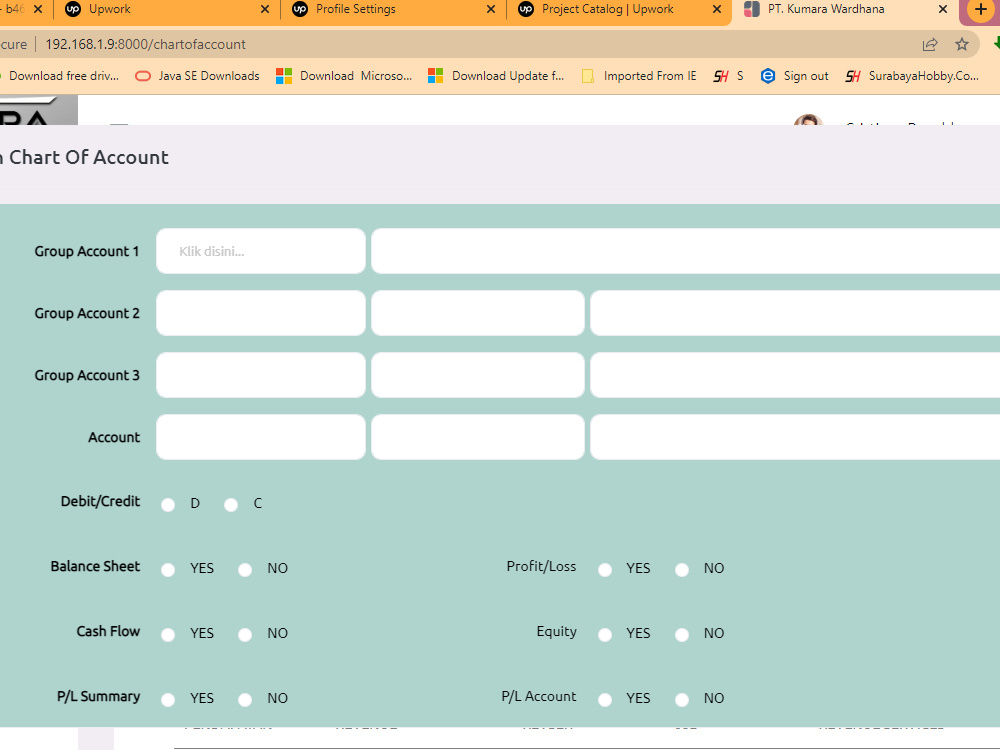The width and height of the screenshot is (1000, 750).
Task: Select Credit (C) radio button
Action: click(231, 505)
